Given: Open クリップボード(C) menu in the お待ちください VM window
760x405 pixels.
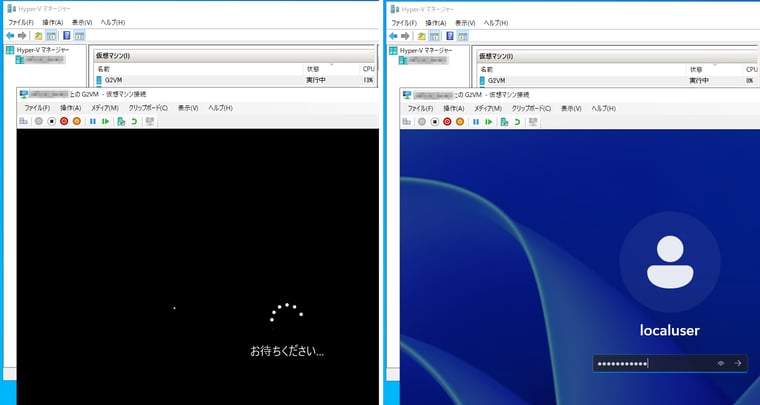Looking at the screenshot, I should click(x=148, y=108).
